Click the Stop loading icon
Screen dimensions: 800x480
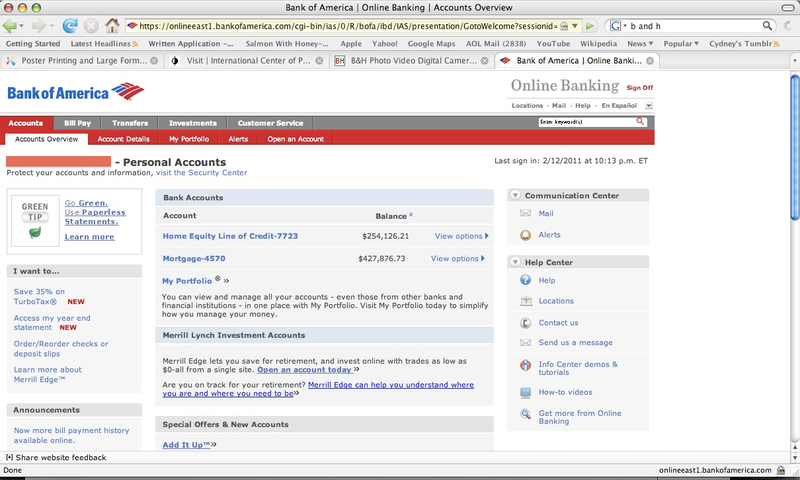pyautogui.click(x=91, y=26)
